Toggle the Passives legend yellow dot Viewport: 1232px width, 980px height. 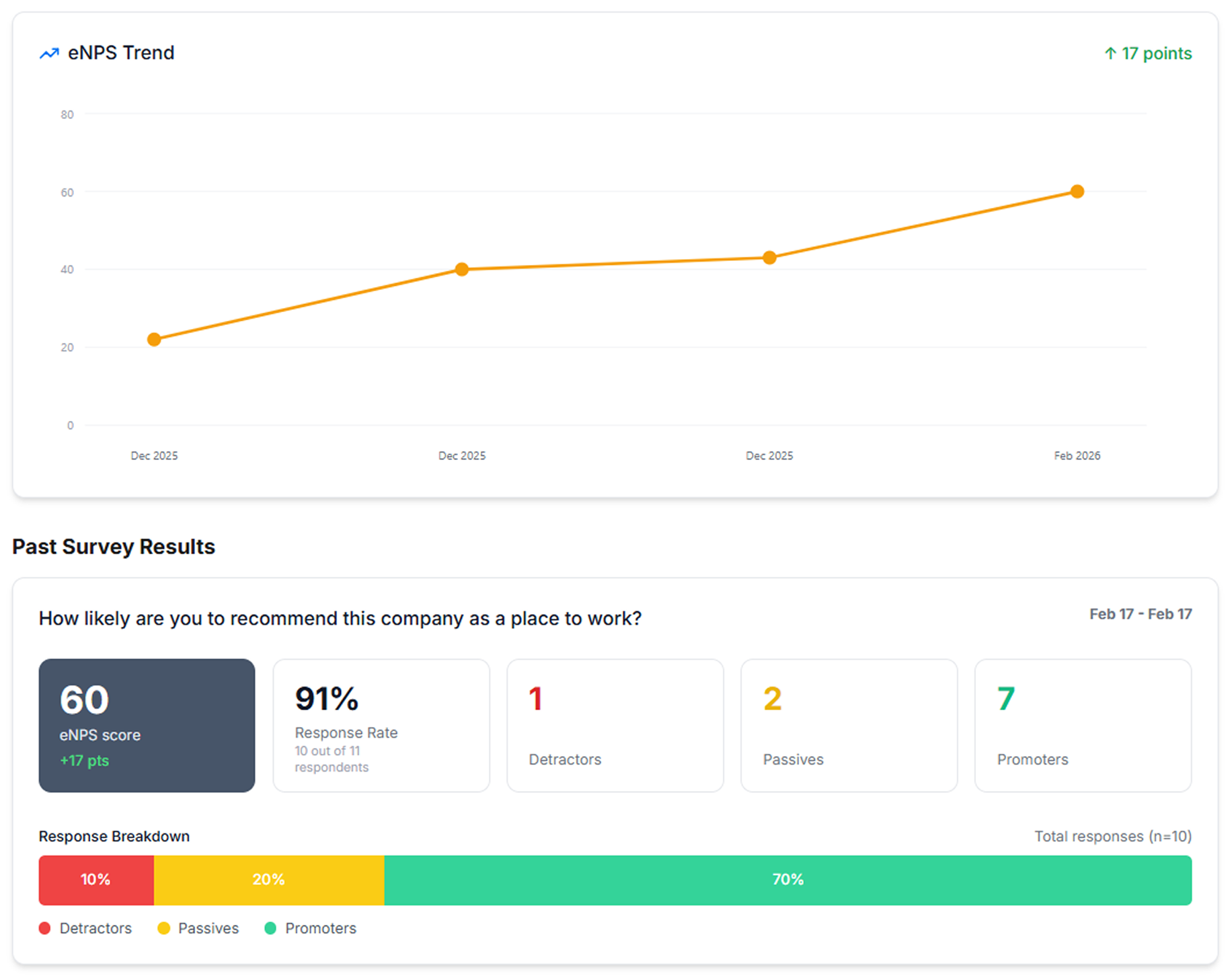point(163,928)
